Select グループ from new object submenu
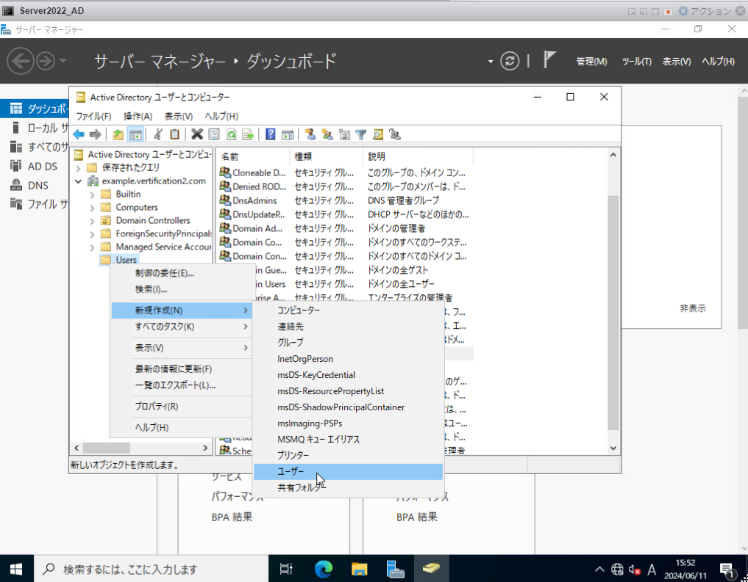Screen dimensions: 748x582 (348, 343)
